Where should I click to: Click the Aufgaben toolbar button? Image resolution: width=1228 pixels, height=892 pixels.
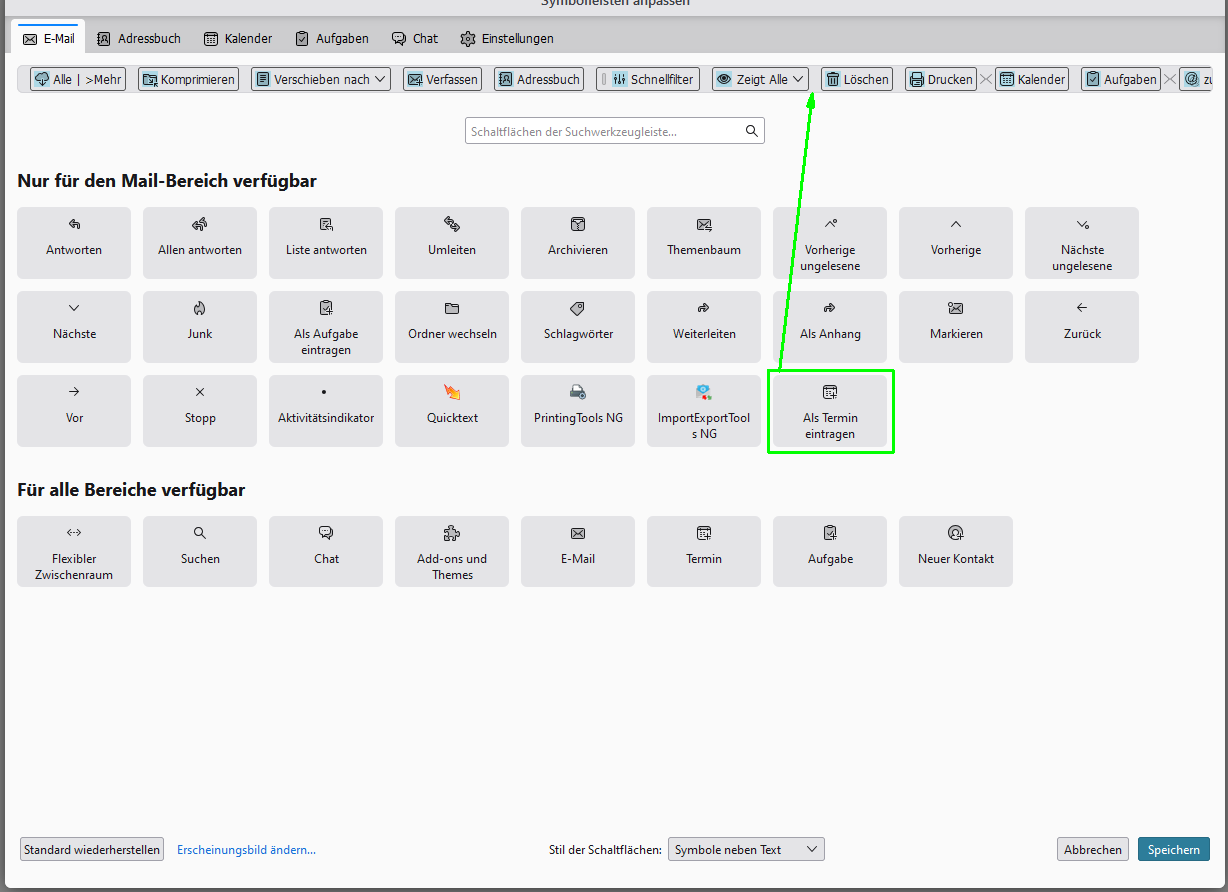(x=1121, y=79)
